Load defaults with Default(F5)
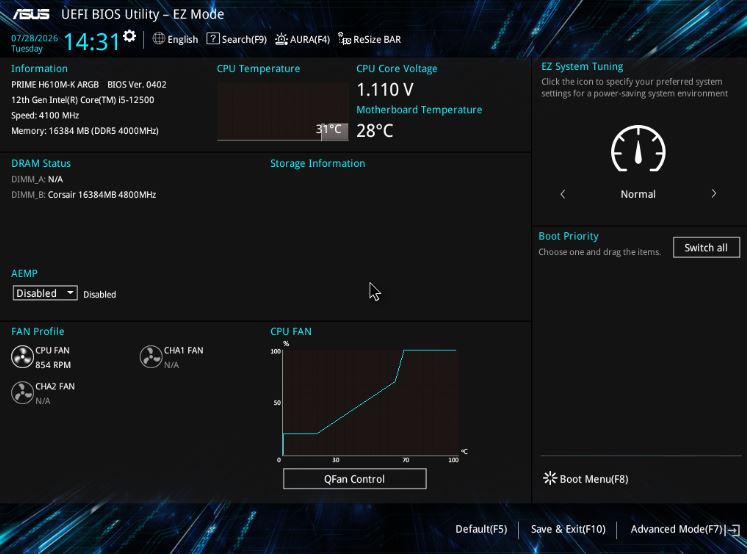Viewport: 747px width, 554px height. (x=481, y=529)
